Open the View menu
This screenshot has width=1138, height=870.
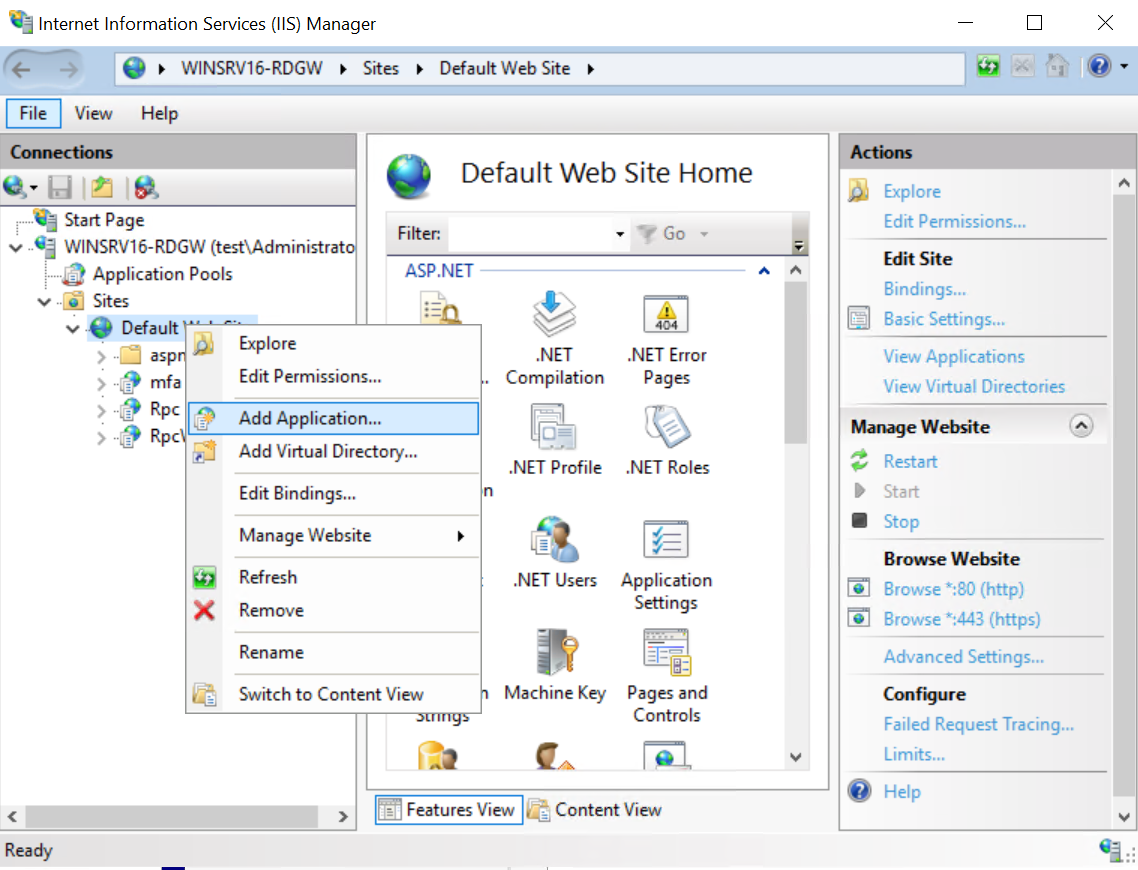[93, 113]
